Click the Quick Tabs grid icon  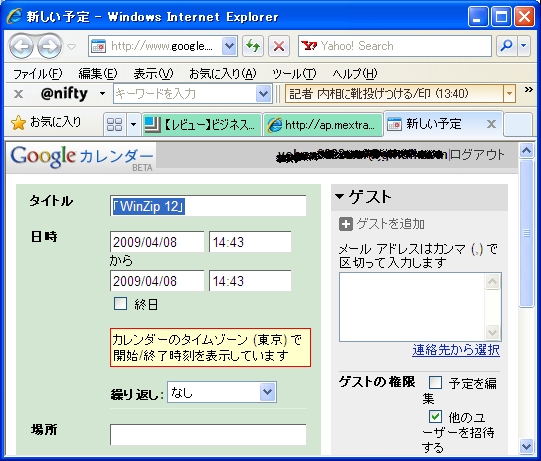(x=115, y=124)
